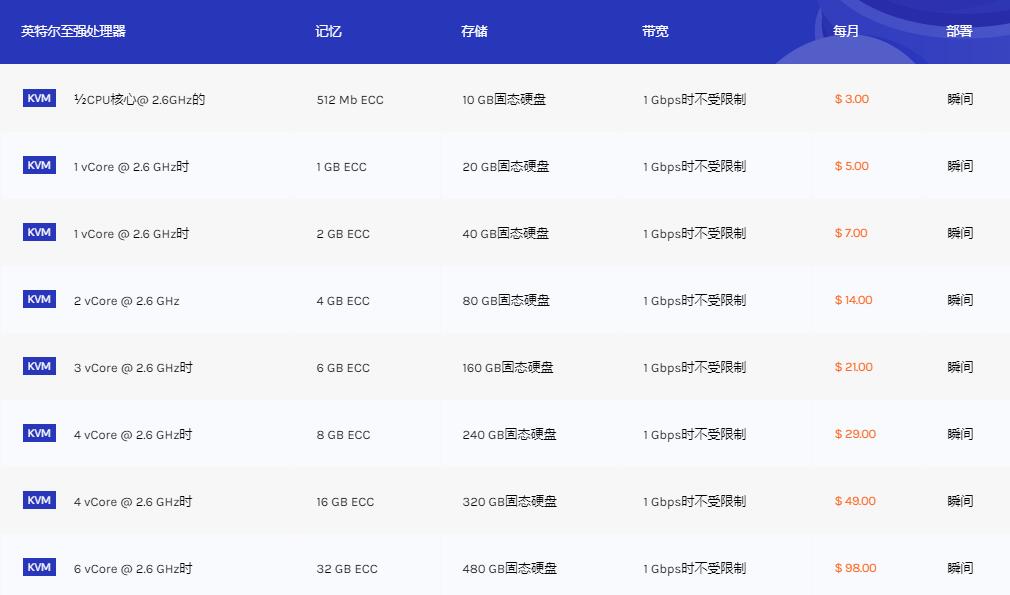Image resolution: width=1010 pixels, height=595 pixels.
Task: Click the KVM badge in the $29.00 row
Action: point(39,433)
